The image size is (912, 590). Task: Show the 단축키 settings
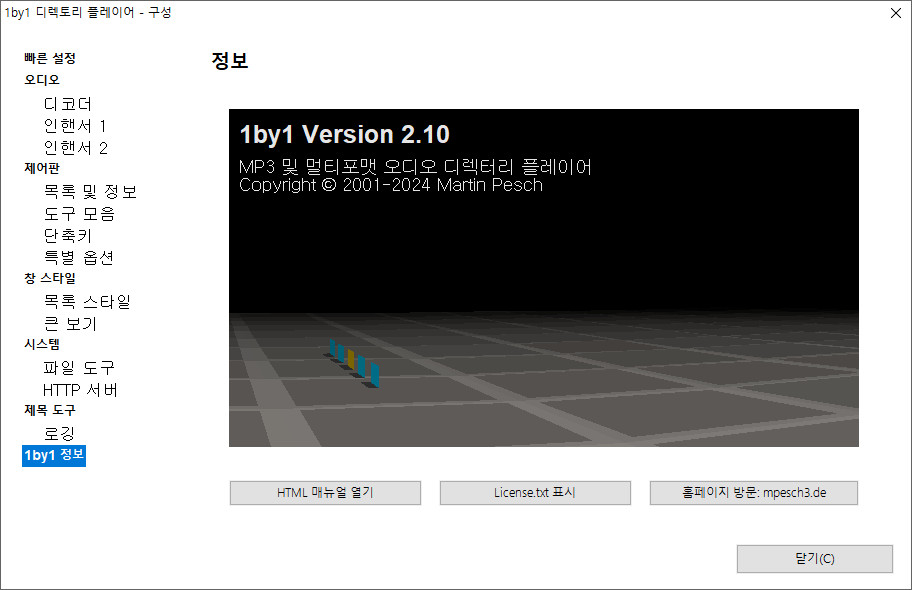click(68, 236)
